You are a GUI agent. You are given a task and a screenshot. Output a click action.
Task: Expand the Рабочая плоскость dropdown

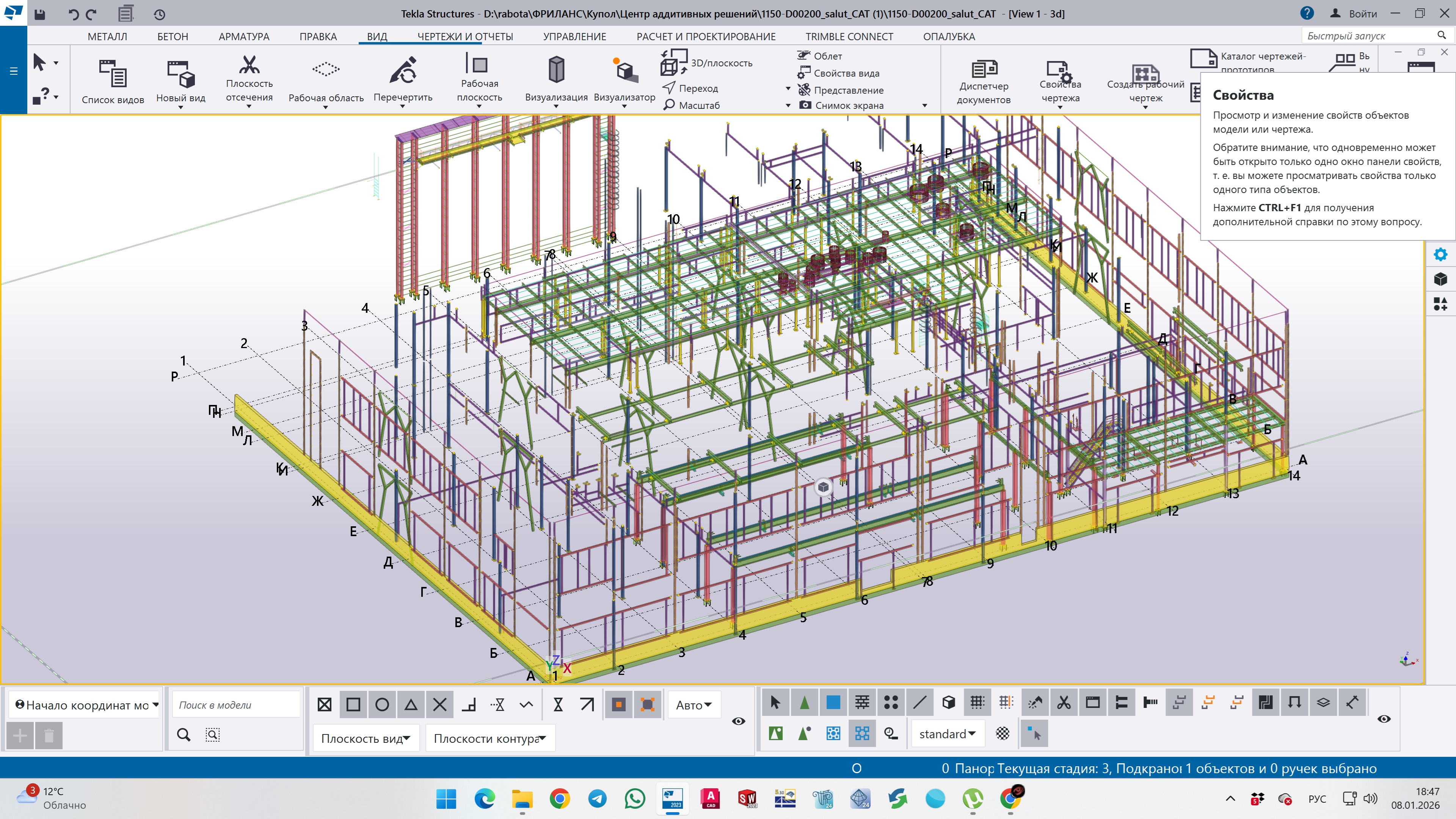click(479, 106)
